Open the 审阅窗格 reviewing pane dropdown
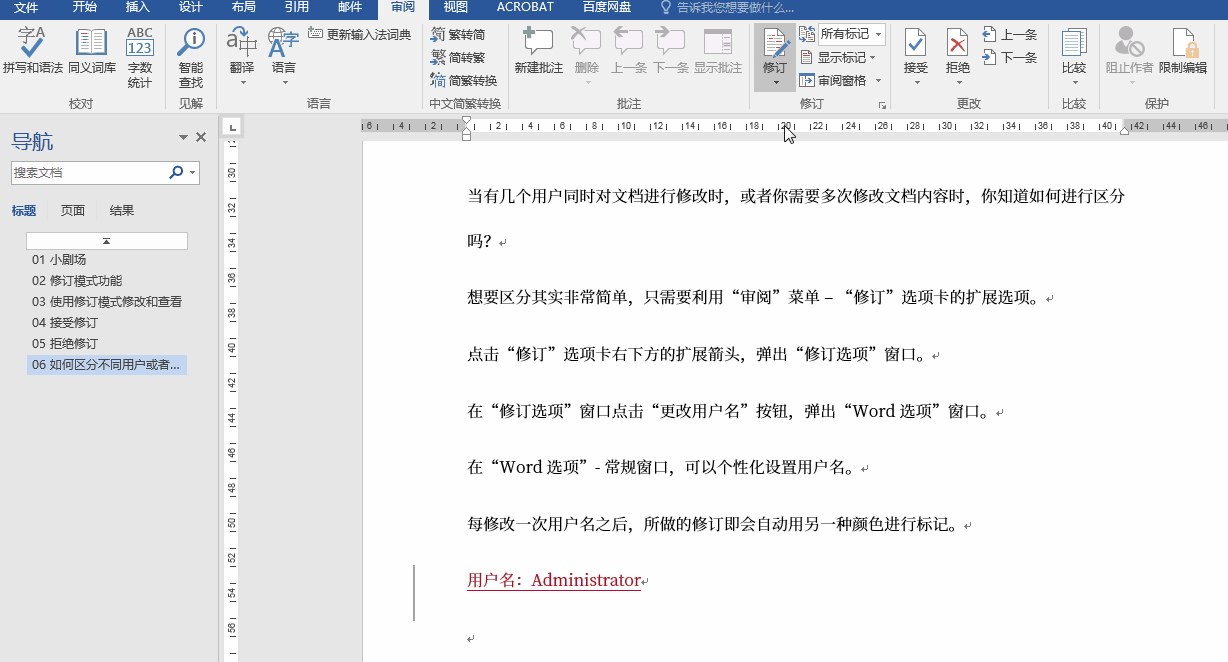This screenshot has width=1228, height=662. coord(843,79)
